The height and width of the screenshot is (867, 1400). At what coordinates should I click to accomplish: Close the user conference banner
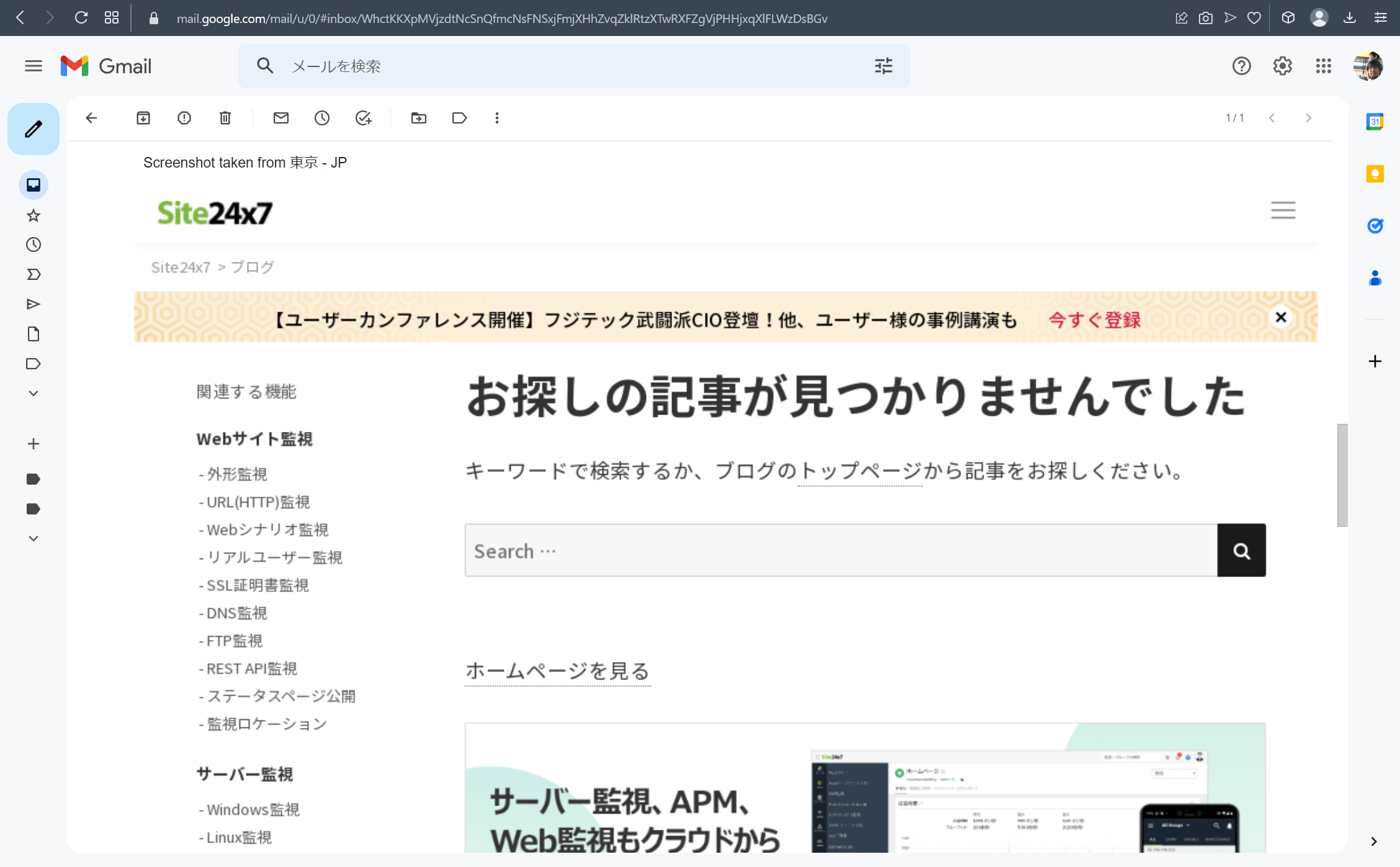click(x=1281, y=317)
